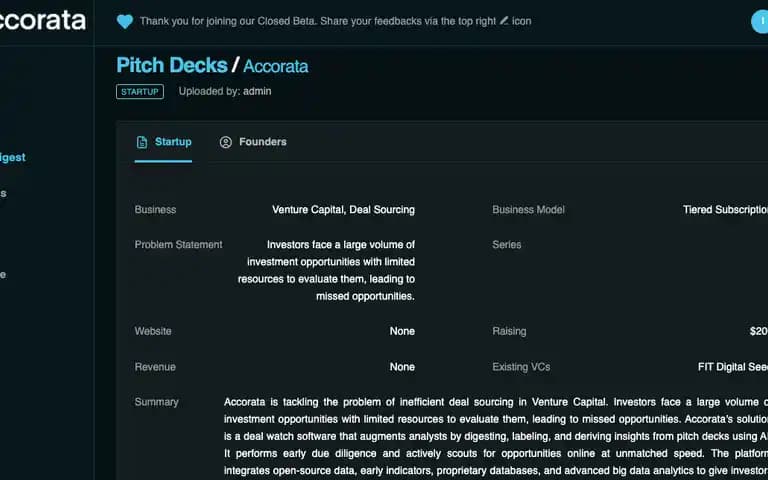
Task: Click the Accorata breadcrumb link
Action: (x=276, y=66)
